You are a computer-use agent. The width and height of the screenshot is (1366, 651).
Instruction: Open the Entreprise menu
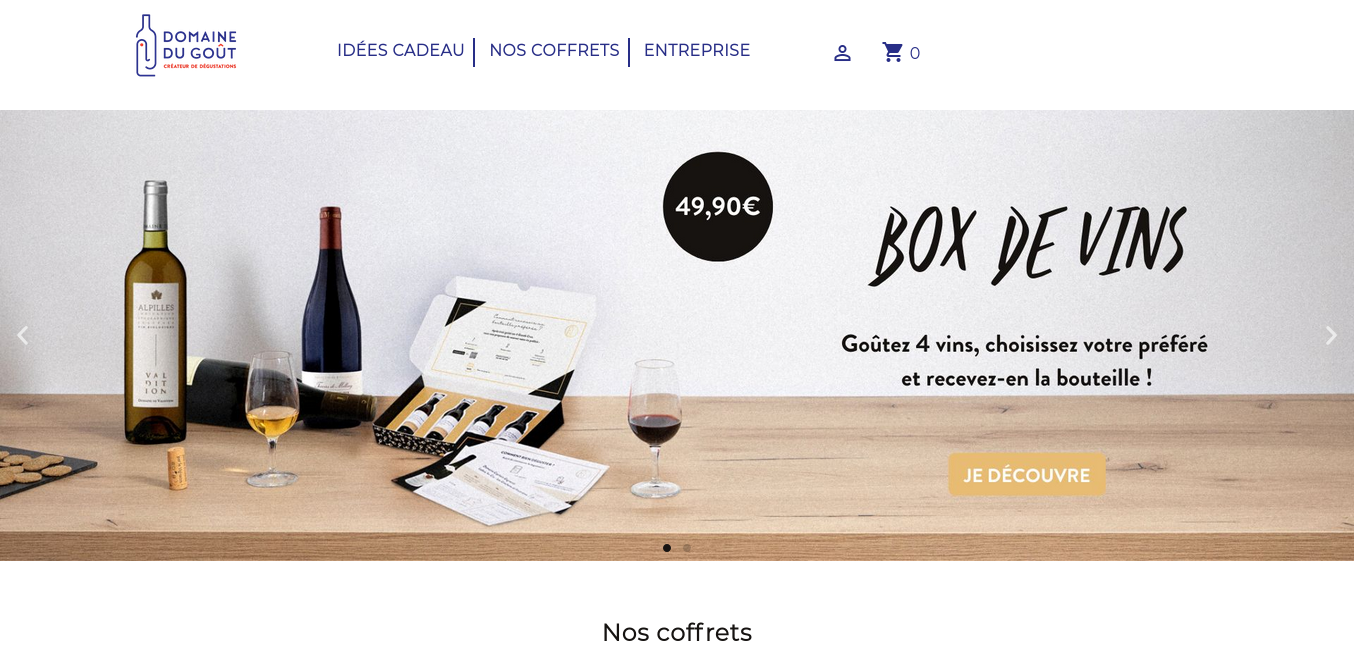tap(697, 50)
